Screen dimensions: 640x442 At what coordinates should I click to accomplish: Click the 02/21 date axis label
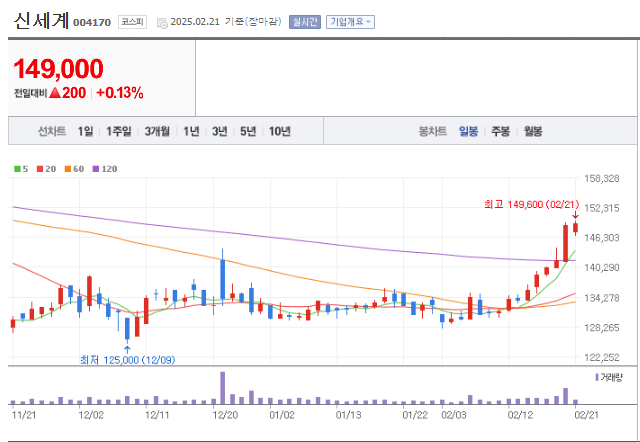pyautogui.click(x=587, y=415)
